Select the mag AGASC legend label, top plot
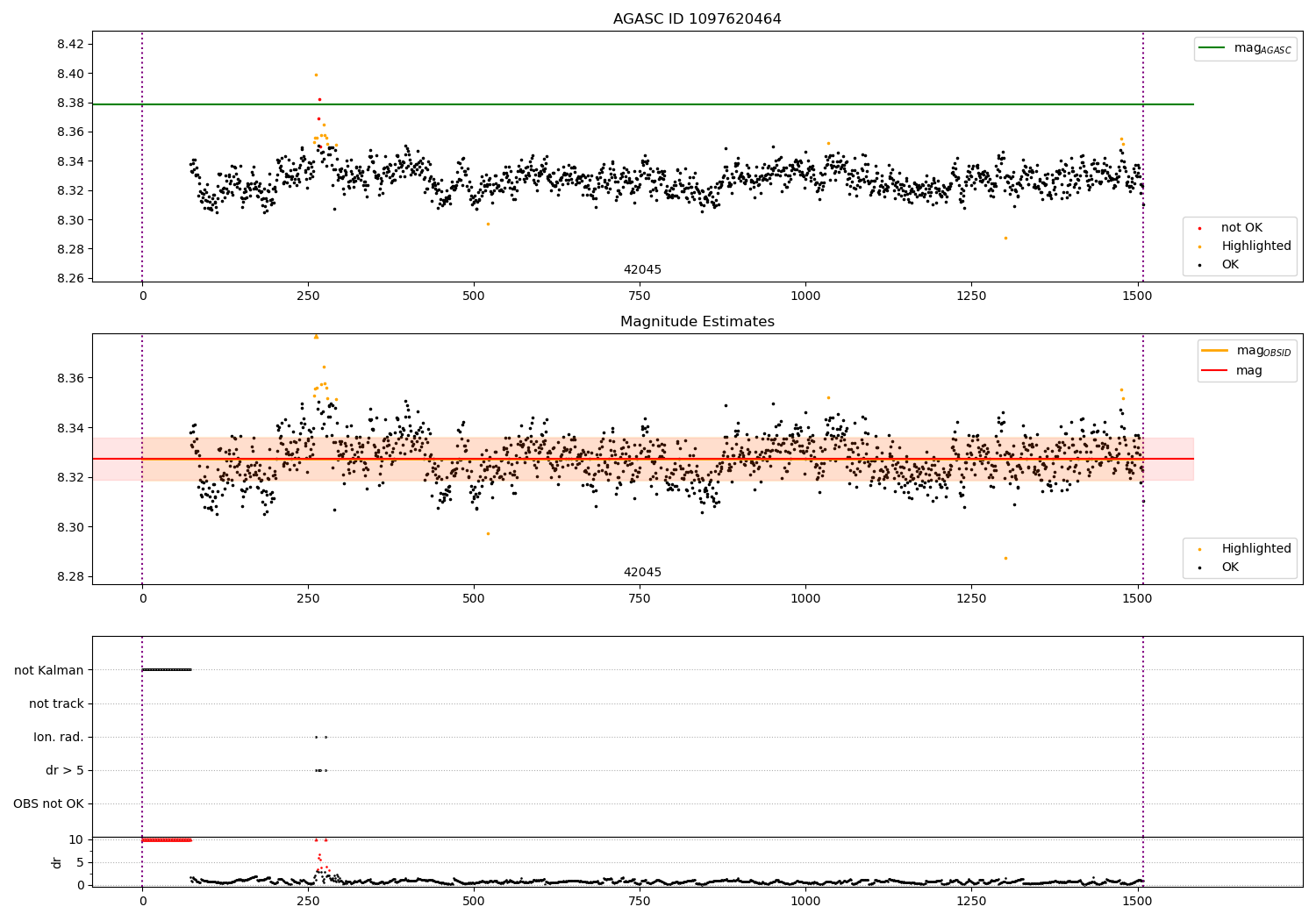This screenshot has width=1316, height=921. pyautogui.click(x=1262, y=48)
